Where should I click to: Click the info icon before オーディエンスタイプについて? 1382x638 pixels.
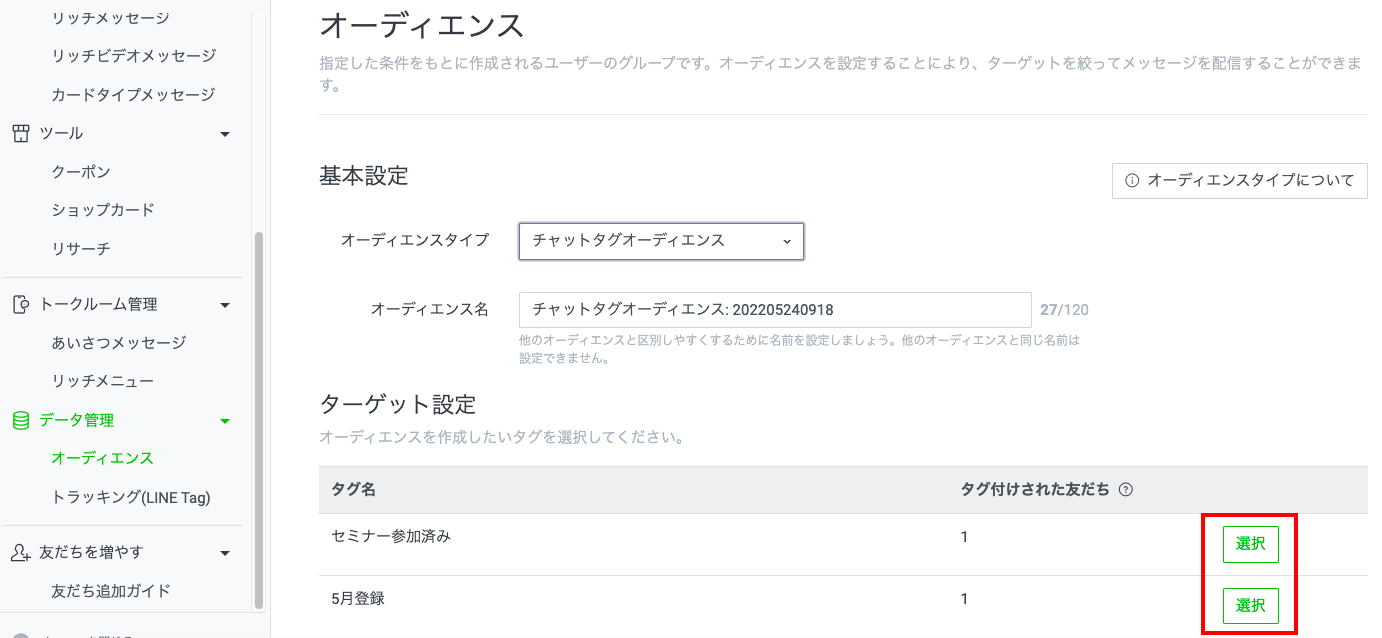pos(1132,181)
